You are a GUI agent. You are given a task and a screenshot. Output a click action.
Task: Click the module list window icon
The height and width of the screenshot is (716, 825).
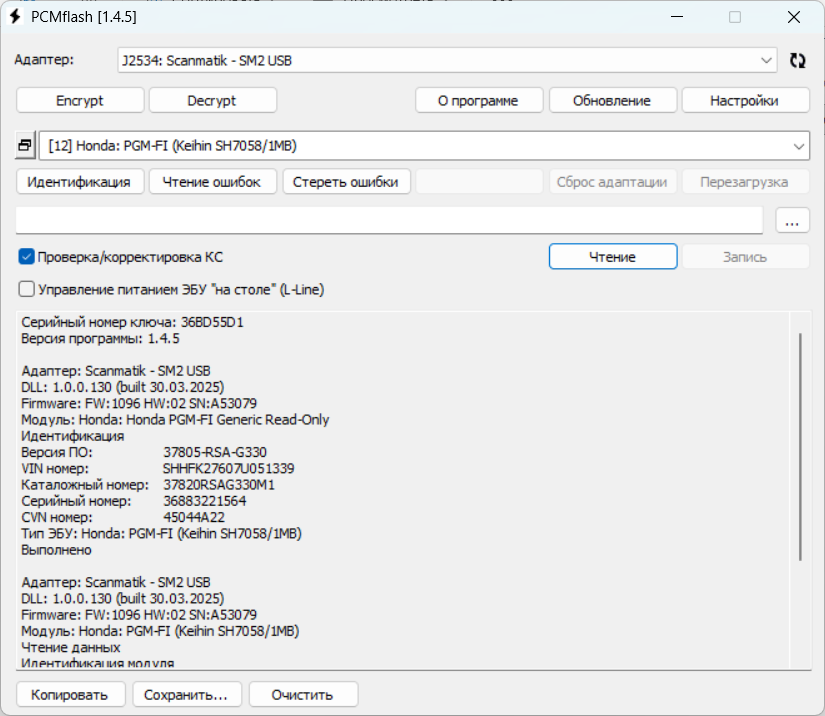[26, 146]
